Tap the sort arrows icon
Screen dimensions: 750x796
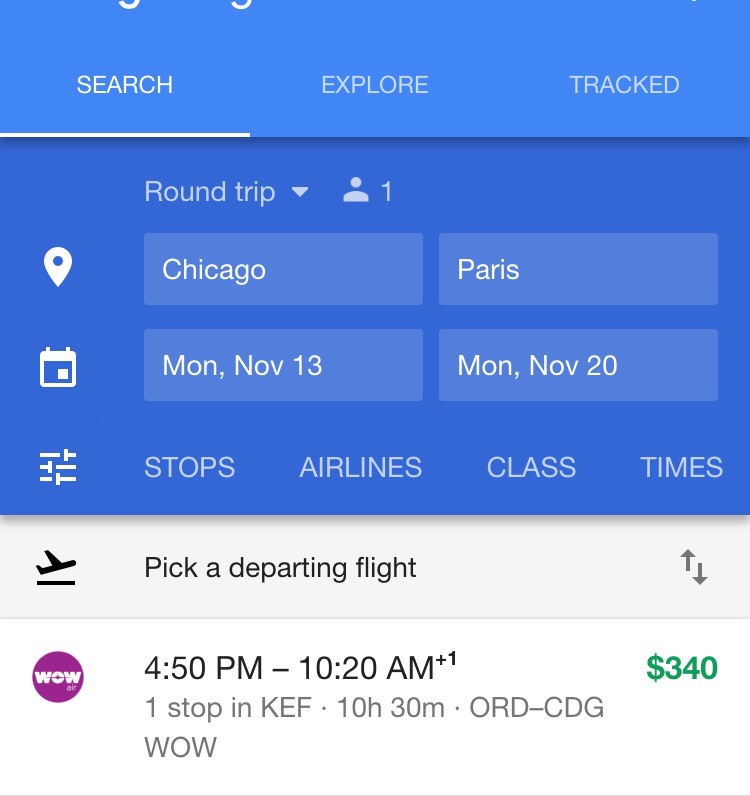[x=694, y=568]
